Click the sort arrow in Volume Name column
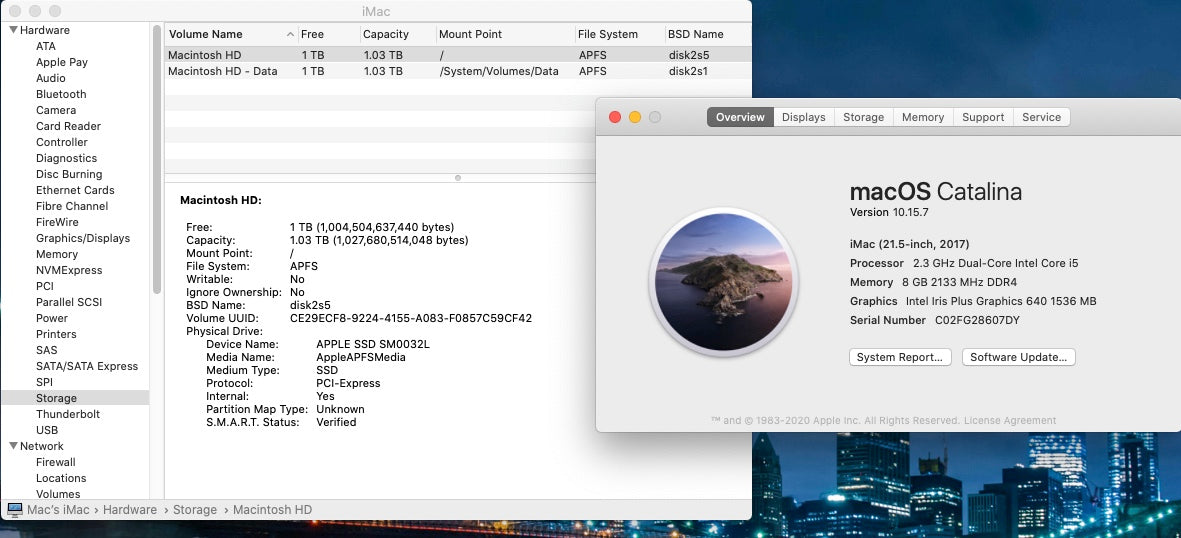This screenshot has height=538, width=1181. (x=290, y=35)
